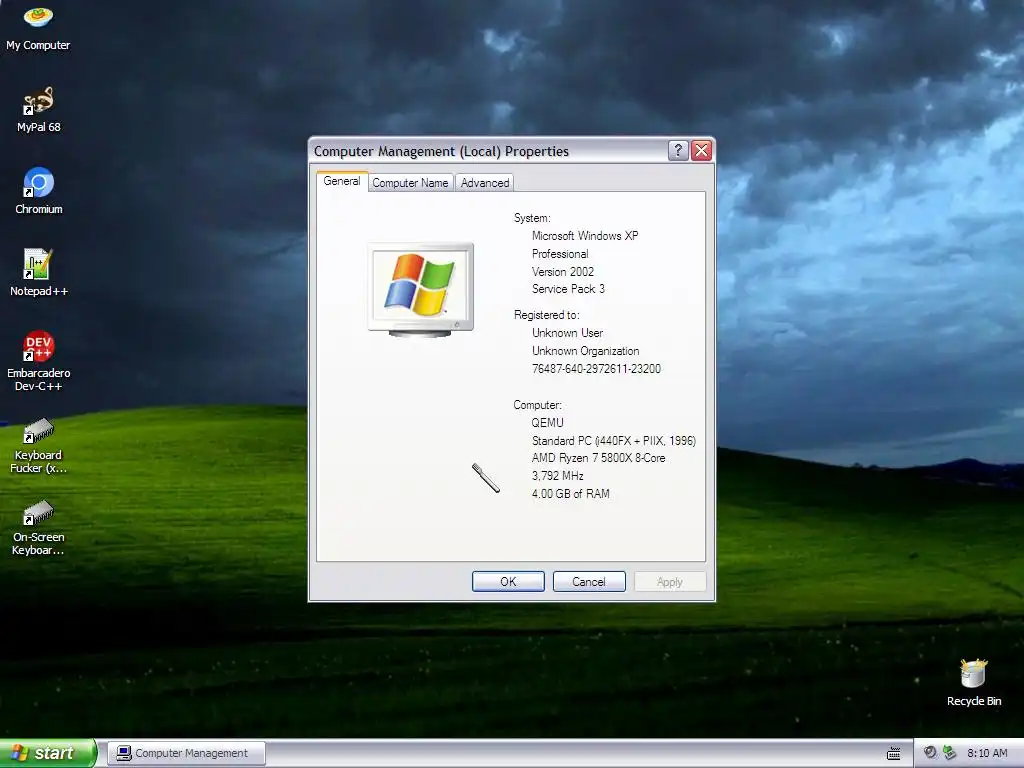Dismiss the dialog with Cancel
This screenshot has height=768, width=1024.
click(589, 582)
